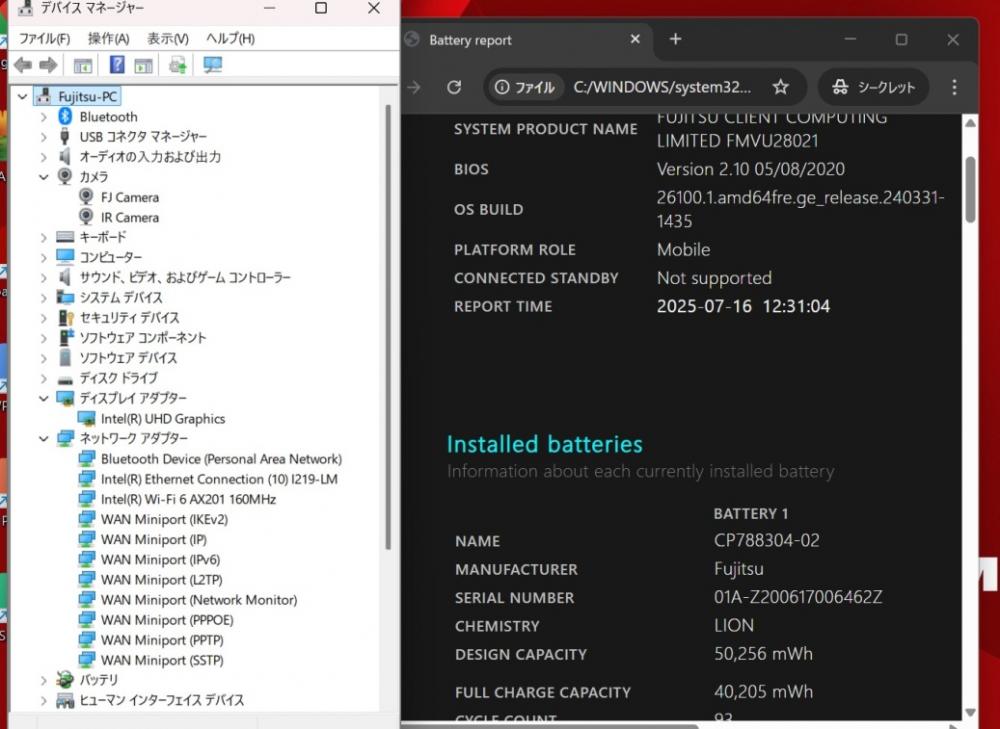The image size is (1000, 729).
Task: Select WAN Miniport (L2TP) entry
Action: (161, 580)
